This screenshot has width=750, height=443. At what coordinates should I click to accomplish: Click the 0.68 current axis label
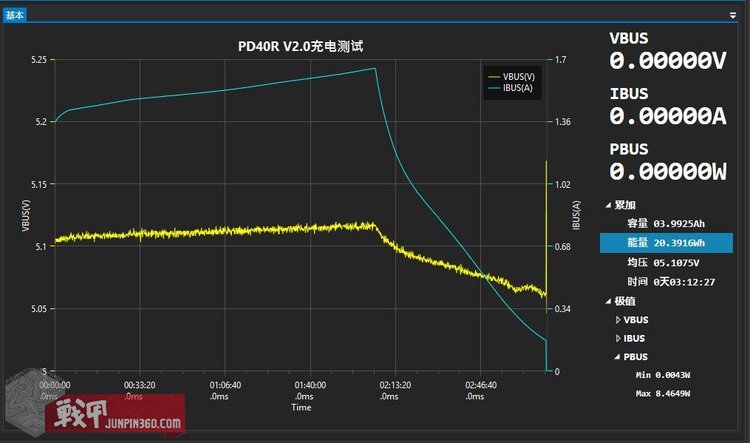click(562, 247)
